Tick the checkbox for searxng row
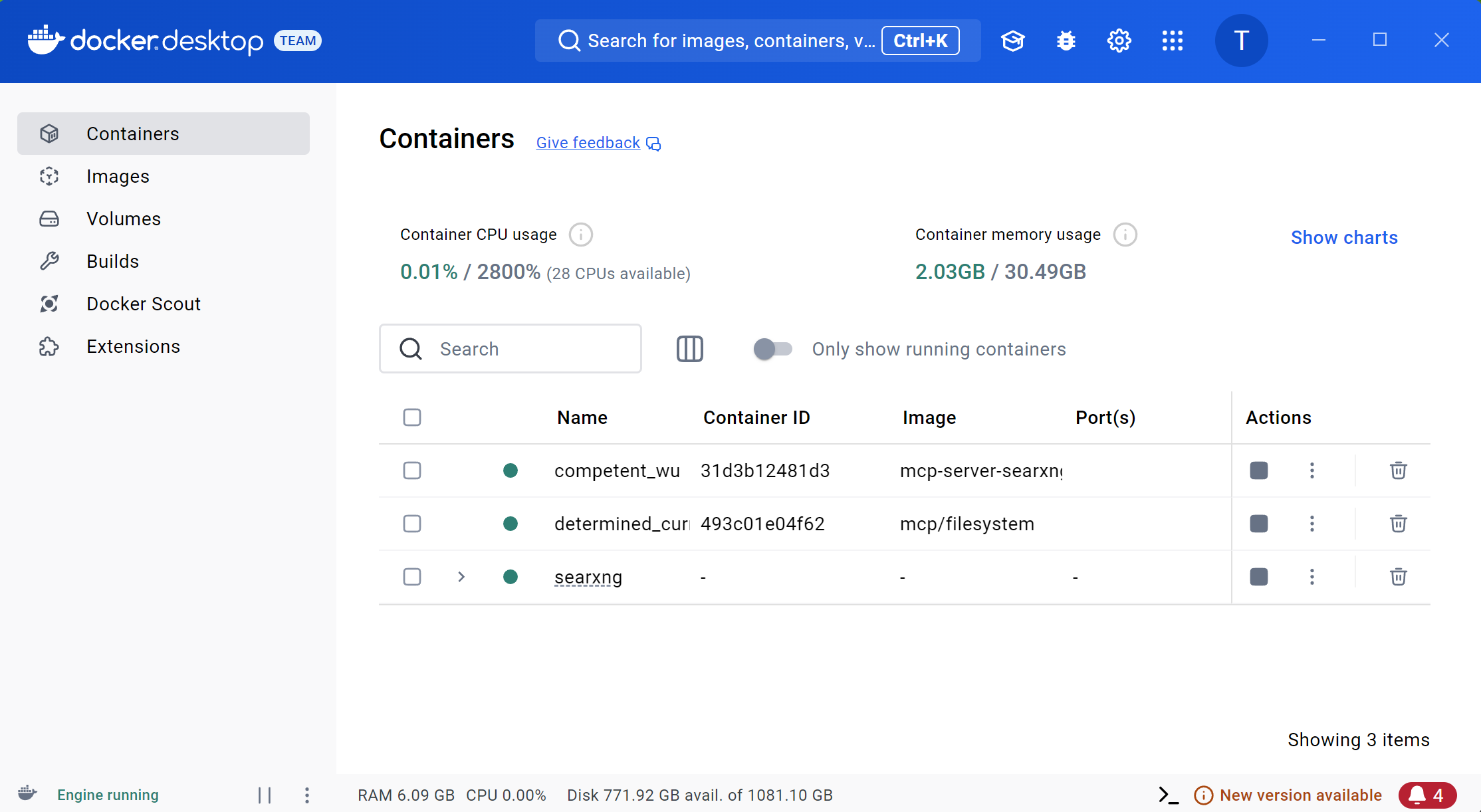The image size is (1481, 812). pos(412,577)
